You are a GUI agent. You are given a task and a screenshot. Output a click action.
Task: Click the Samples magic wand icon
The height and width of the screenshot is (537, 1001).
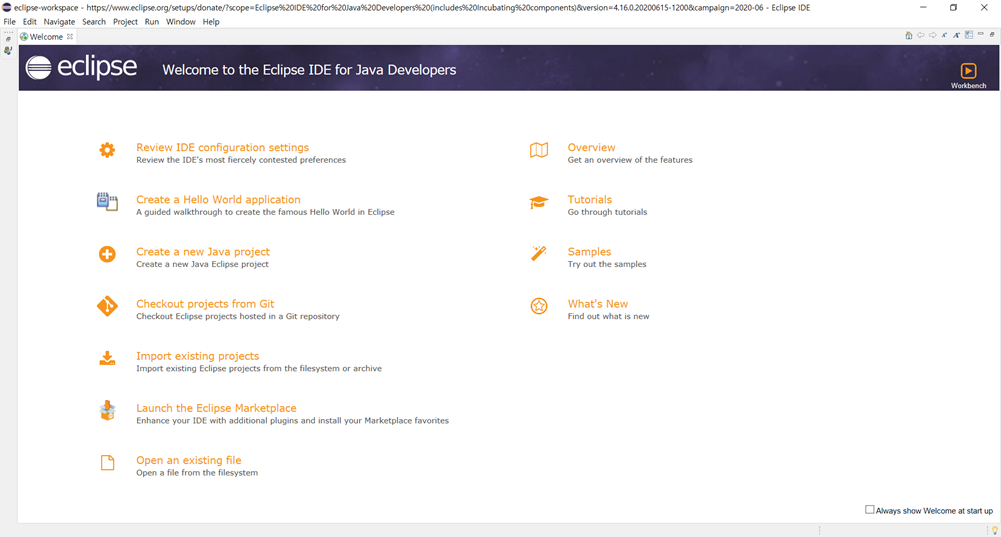pyautogui.click(x=539, y=253)
